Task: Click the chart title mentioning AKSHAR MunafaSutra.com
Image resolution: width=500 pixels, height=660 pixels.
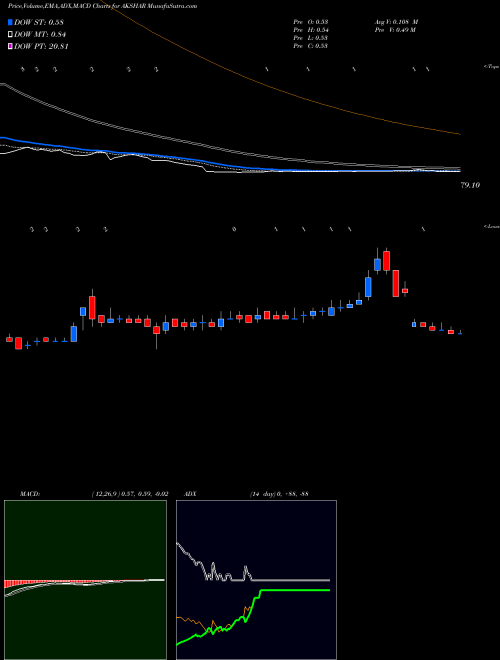Action: [x=102, y=6]
